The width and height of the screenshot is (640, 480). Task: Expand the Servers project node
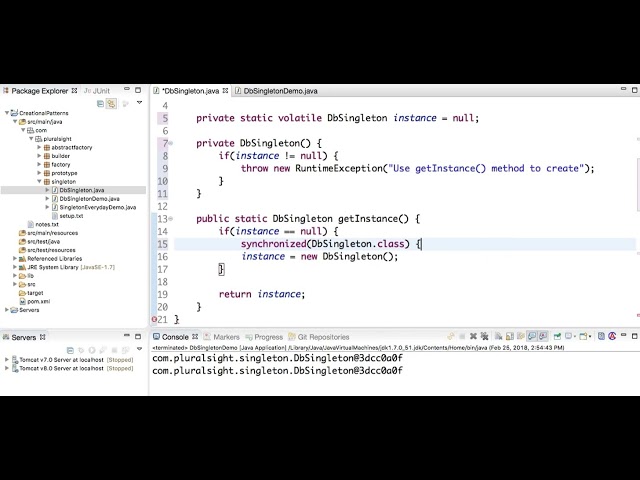[x=7, y=310]
